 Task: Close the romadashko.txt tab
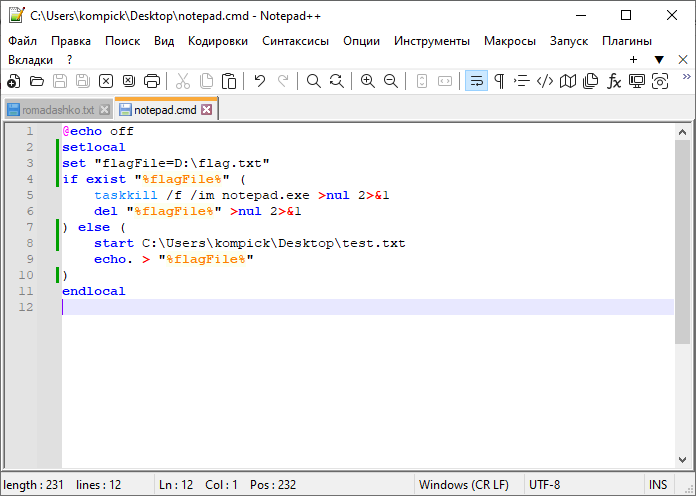point(104,110)
